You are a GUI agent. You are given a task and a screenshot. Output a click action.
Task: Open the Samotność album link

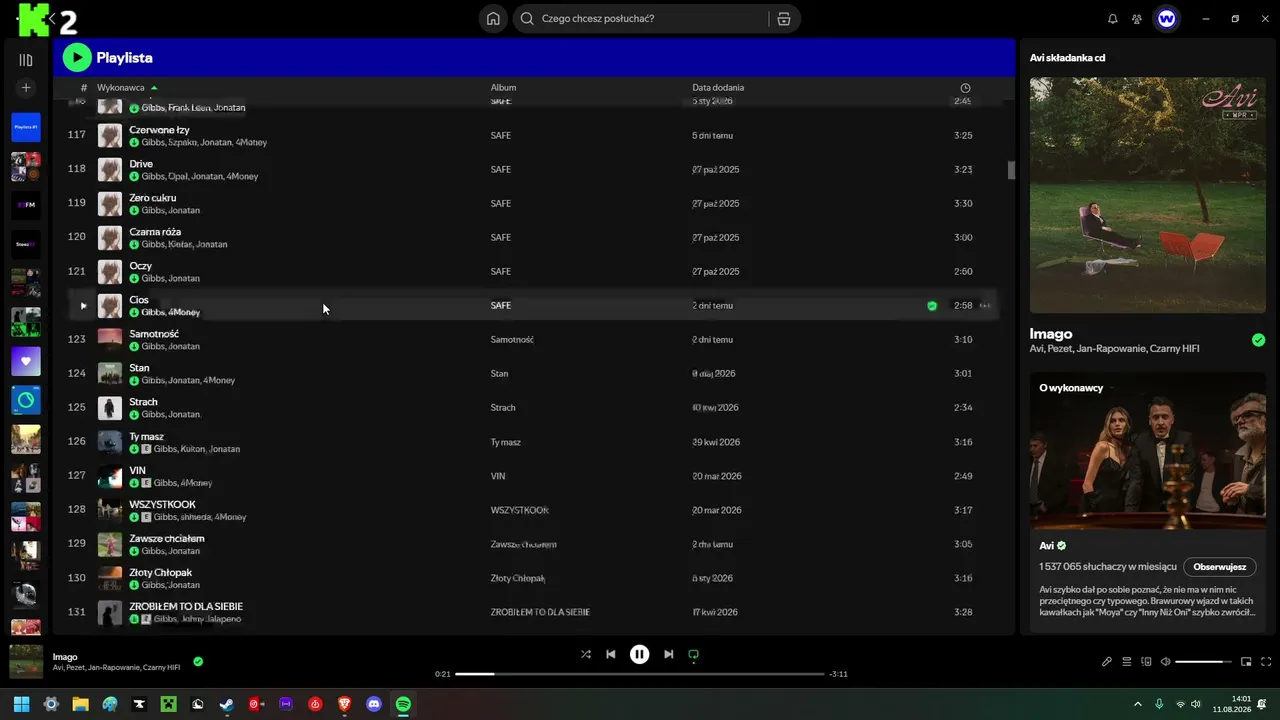[x=512, y=340]
